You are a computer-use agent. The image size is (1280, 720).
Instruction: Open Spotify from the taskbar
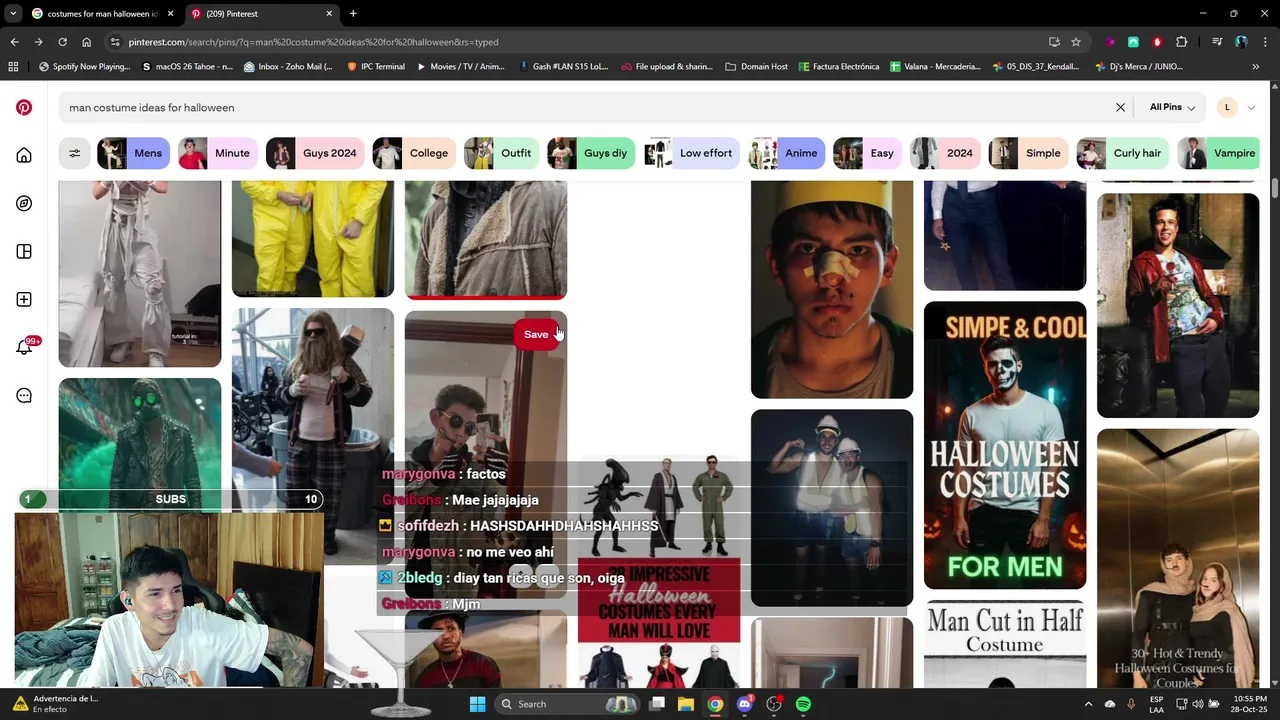pyautogui.click(x=803, y=704)
